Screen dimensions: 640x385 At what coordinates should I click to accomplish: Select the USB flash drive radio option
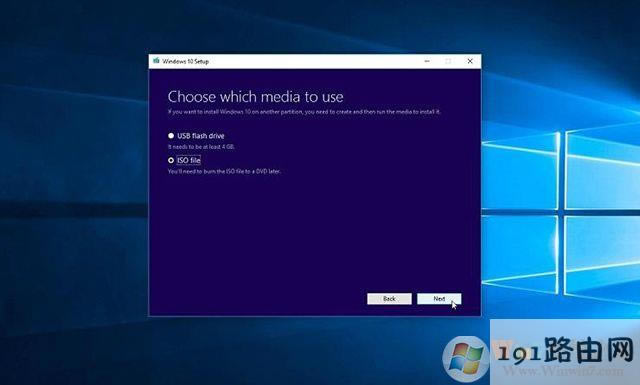pyautogui.click(x=171, y=136)
